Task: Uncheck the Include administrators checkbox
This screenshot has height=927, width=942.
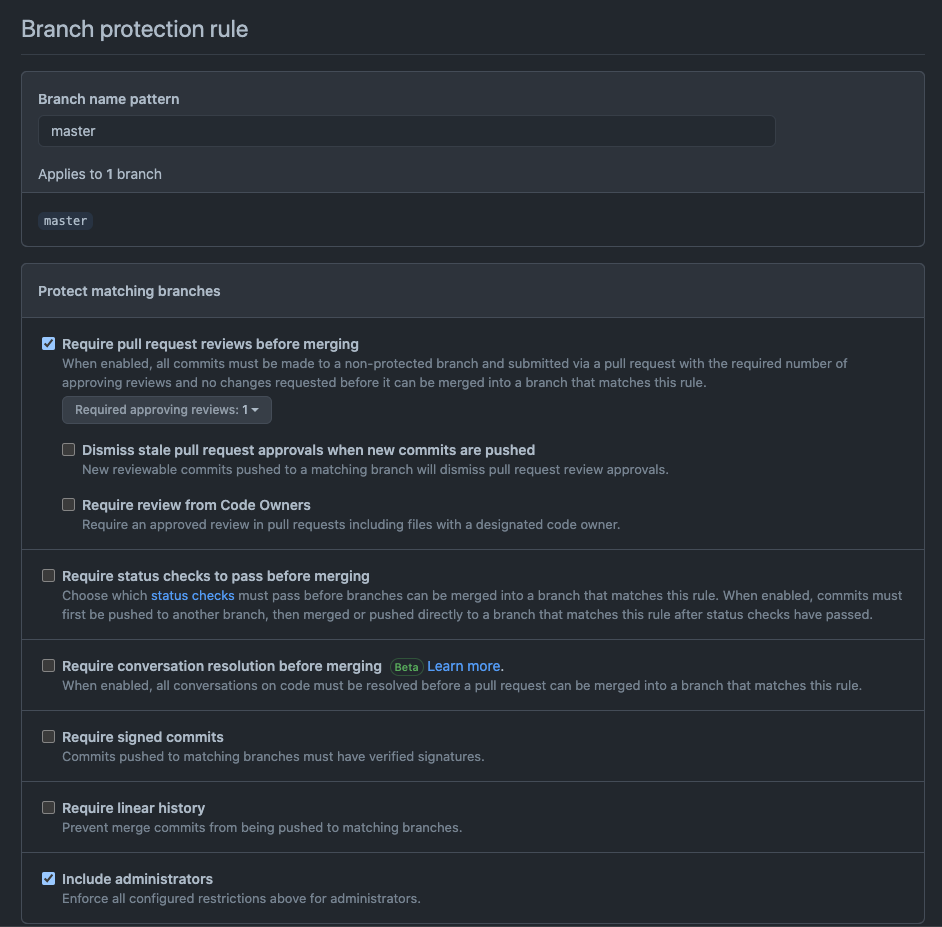Action: pyautogui.click(x=49, y=878)
